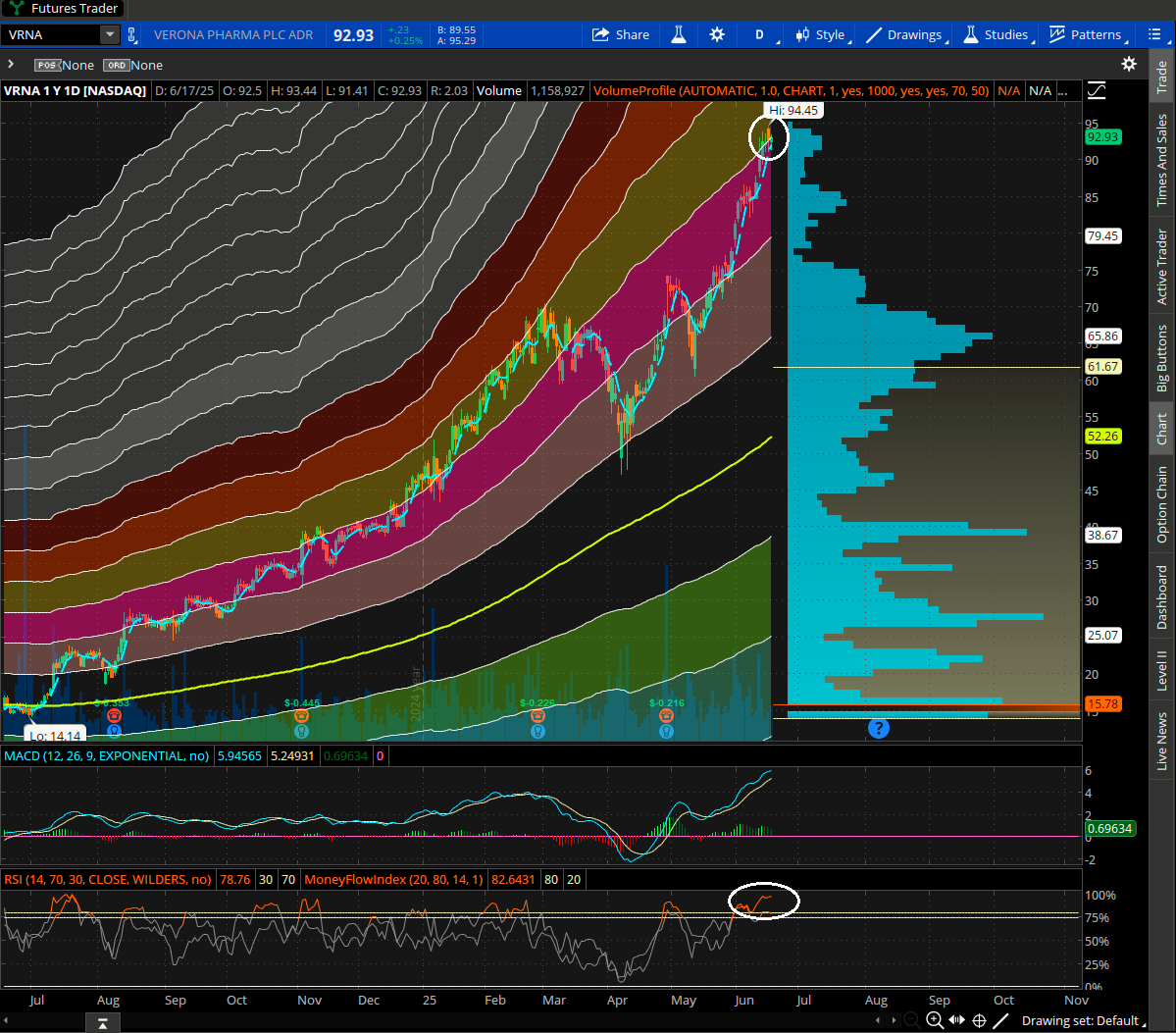The image size is (1176, 1033).
Task: Open the Trade side tab
Action: tap(1161, 77)
